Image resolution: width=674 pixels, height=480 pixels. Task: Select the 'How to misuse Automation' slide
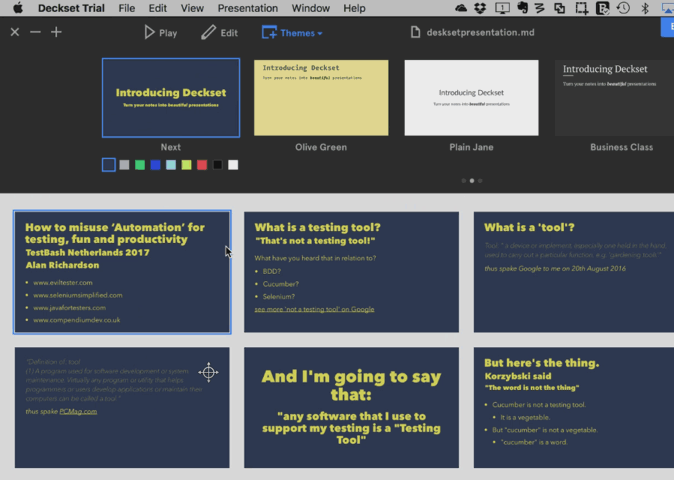point(122,272)
